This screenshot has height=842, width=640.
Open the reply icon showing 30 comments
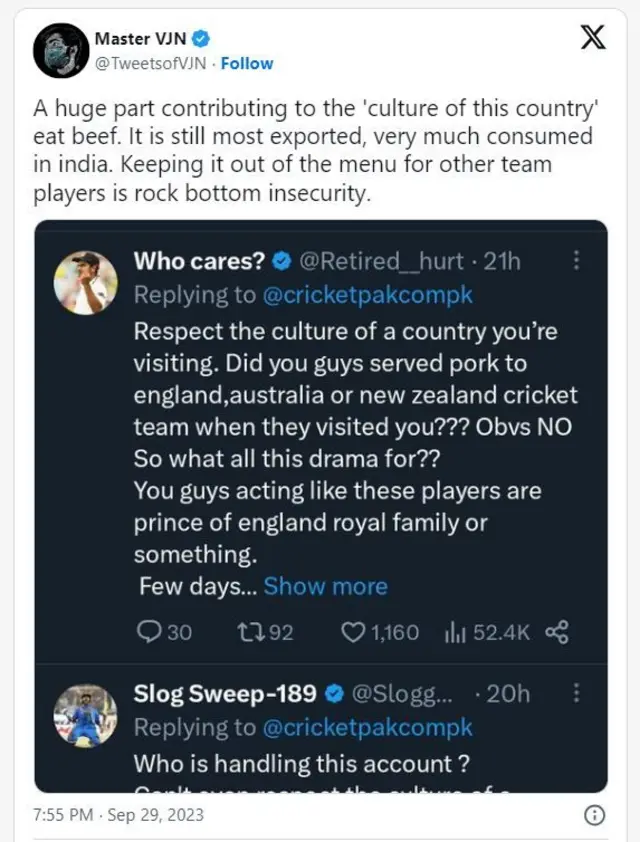pos(148,632)
